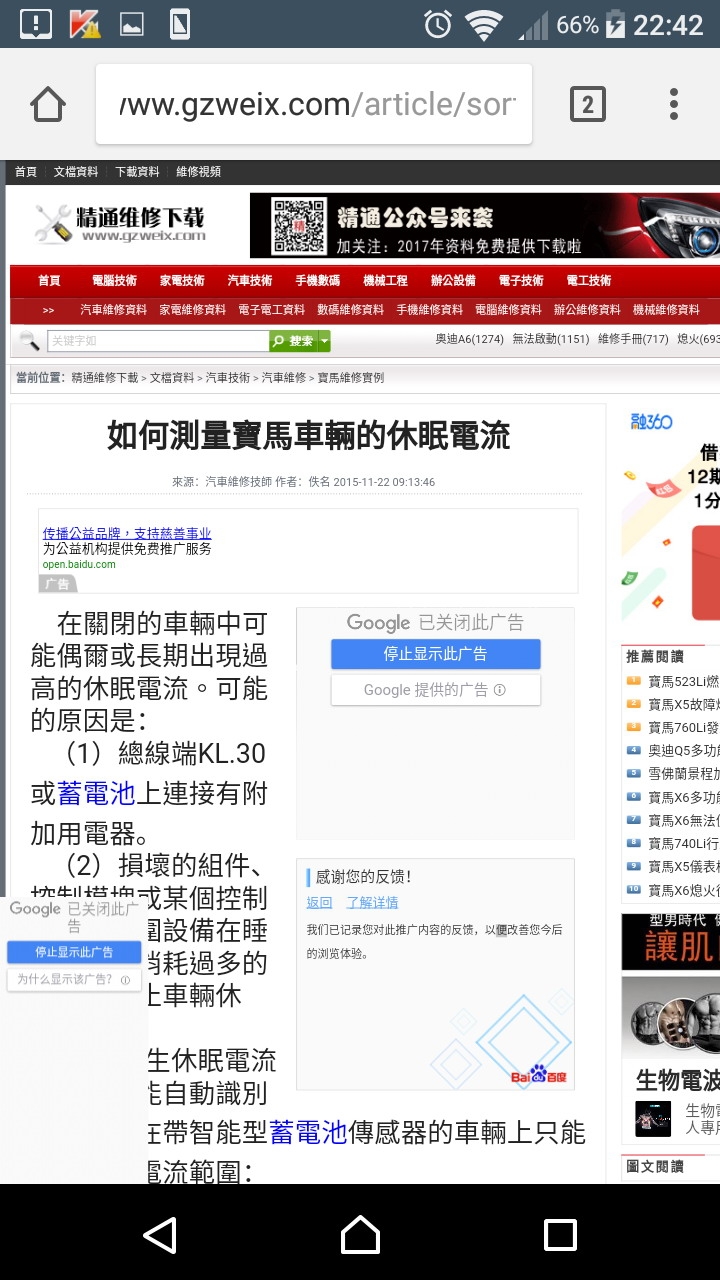
Task: Open the tab switcher showing 2 tabs
Action: click(x=587, y=104)
